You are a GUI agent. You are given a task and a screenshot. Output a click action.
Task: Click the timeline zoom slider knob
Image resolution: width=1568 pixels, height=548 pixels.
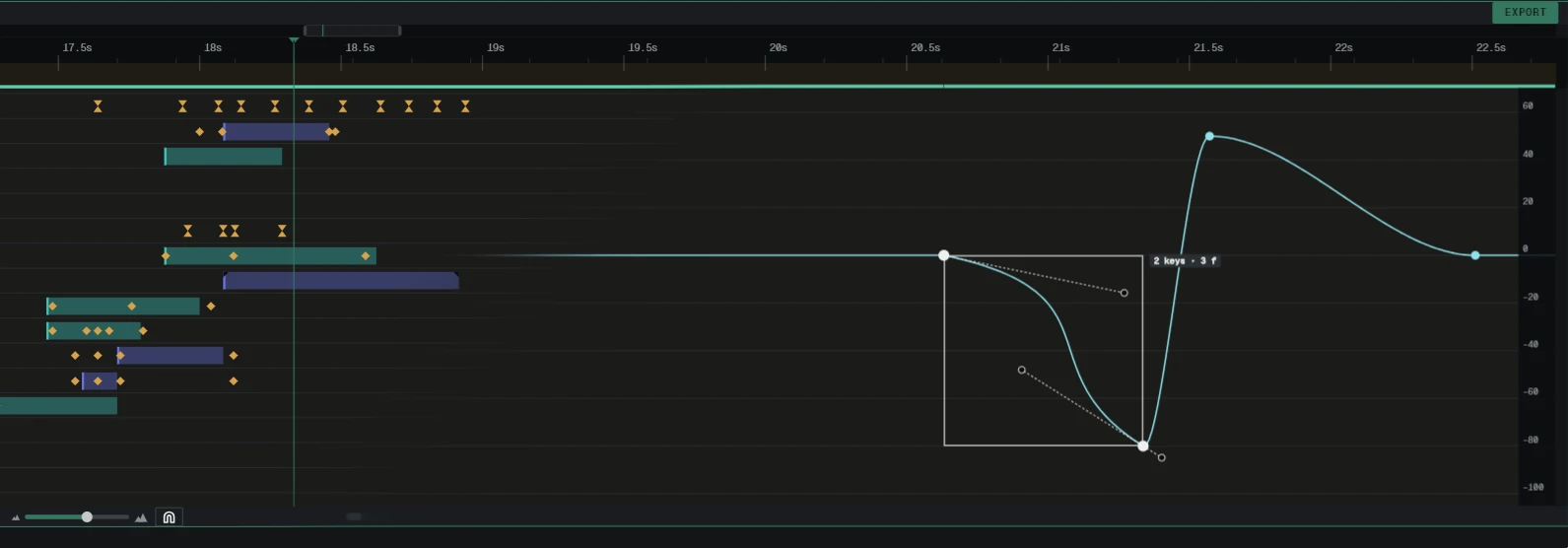coord(87,516)
